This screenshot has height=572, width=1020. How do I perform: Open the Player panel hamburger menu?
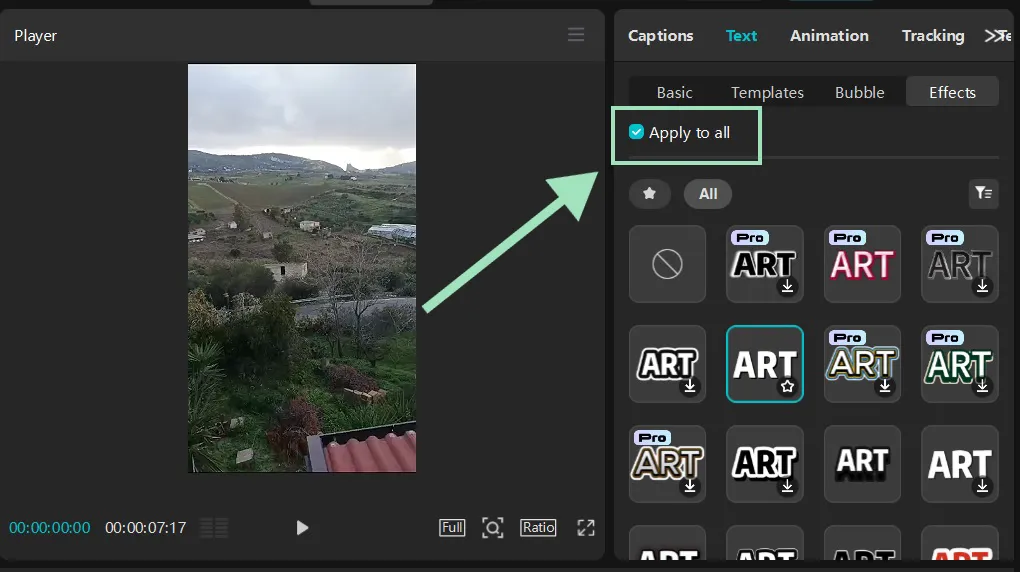coord(576,34)
